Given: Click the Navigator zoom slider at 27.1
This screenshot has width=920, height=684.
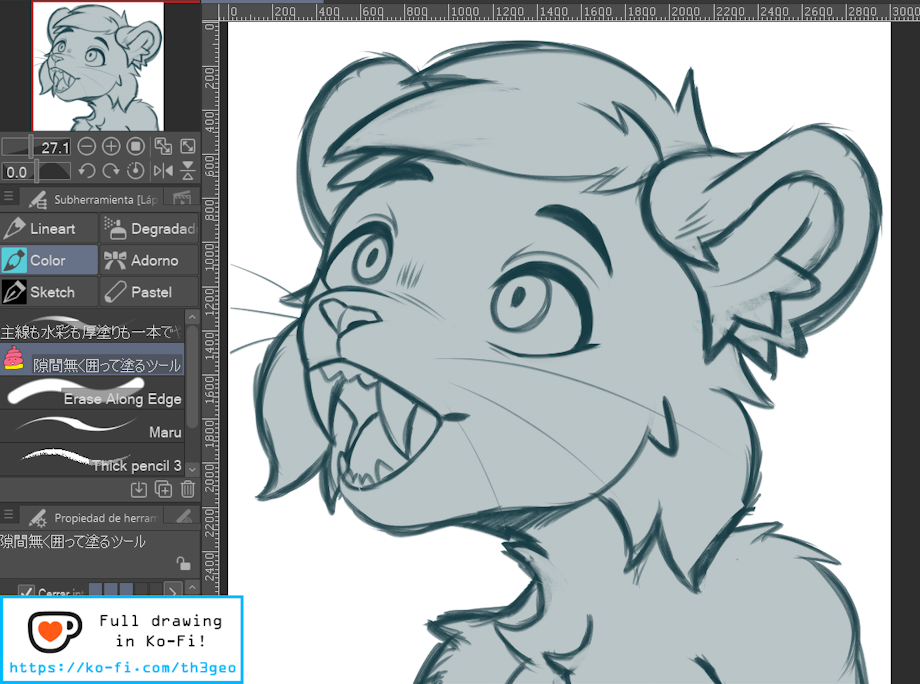Looking at the screenshot, I should [x=35, y=147].
